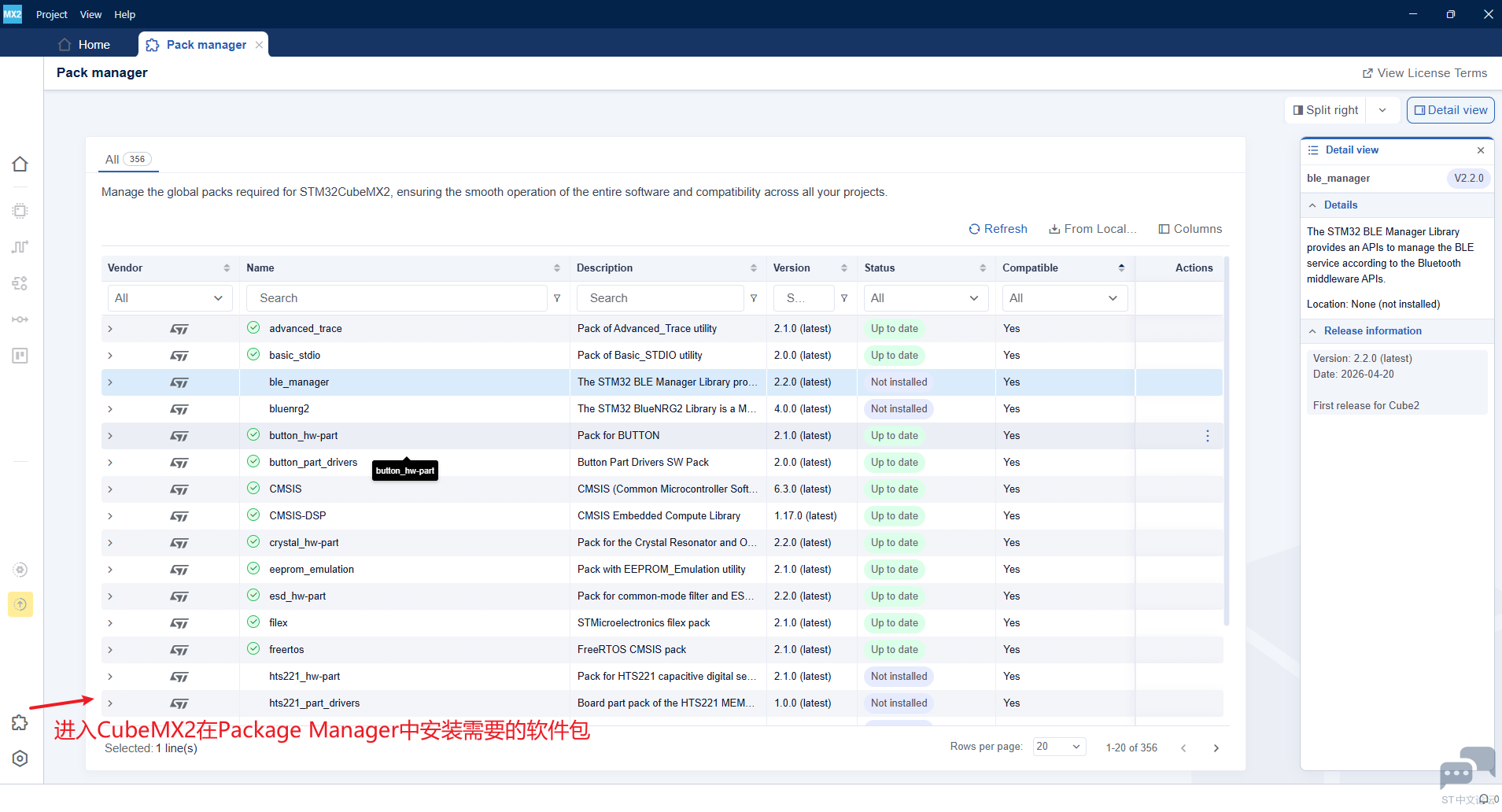Expand the hts221_part_drivers row
This screenshot has width=1502, height=812.
(x=110, y=703)
